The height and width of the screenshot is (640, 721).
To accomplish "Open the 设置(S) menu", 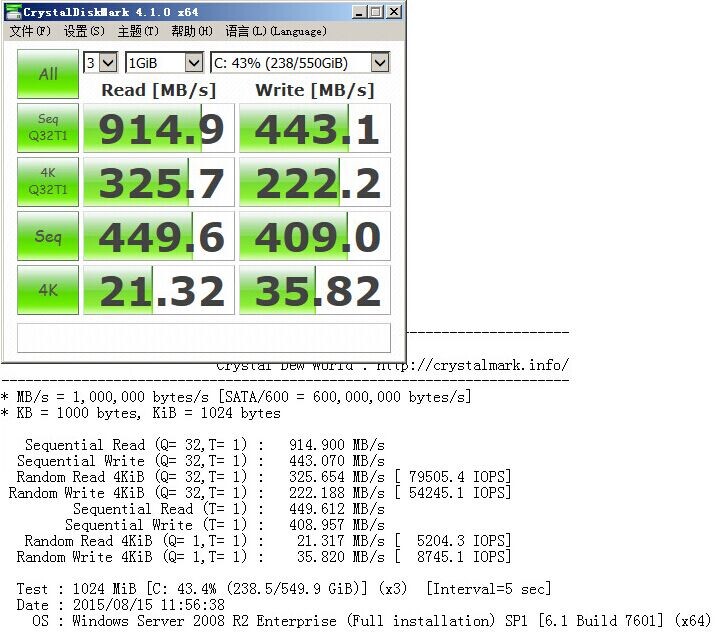I will [x=84, y=31].
